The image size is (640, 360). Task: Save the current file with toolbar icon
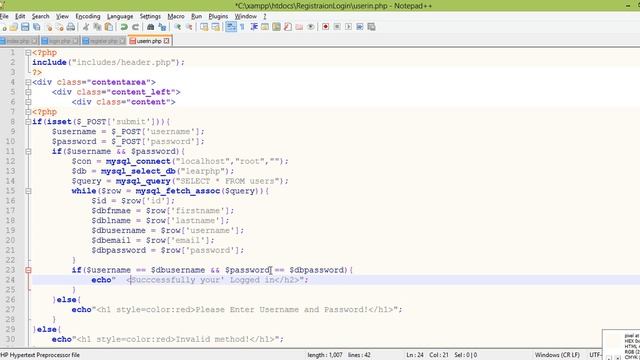(x=25, y=27)
